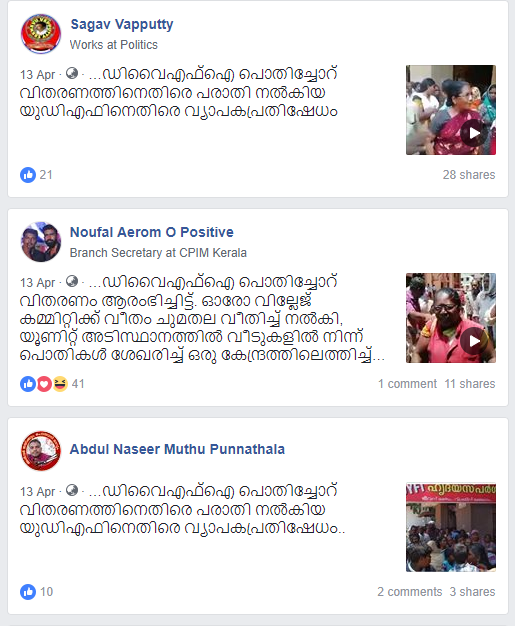The width and height of the screenshot is (515, 626).
Task: Click the public globe icon on Abdul Naseer's post
Action: pos(72,490)
